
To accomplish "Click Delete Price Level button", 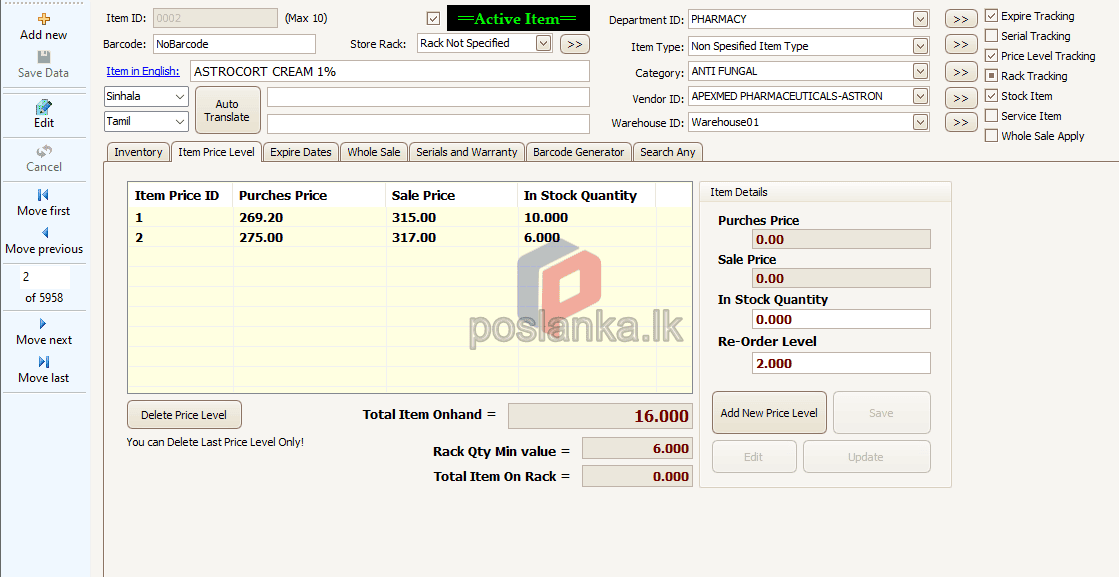I will 184,414.
